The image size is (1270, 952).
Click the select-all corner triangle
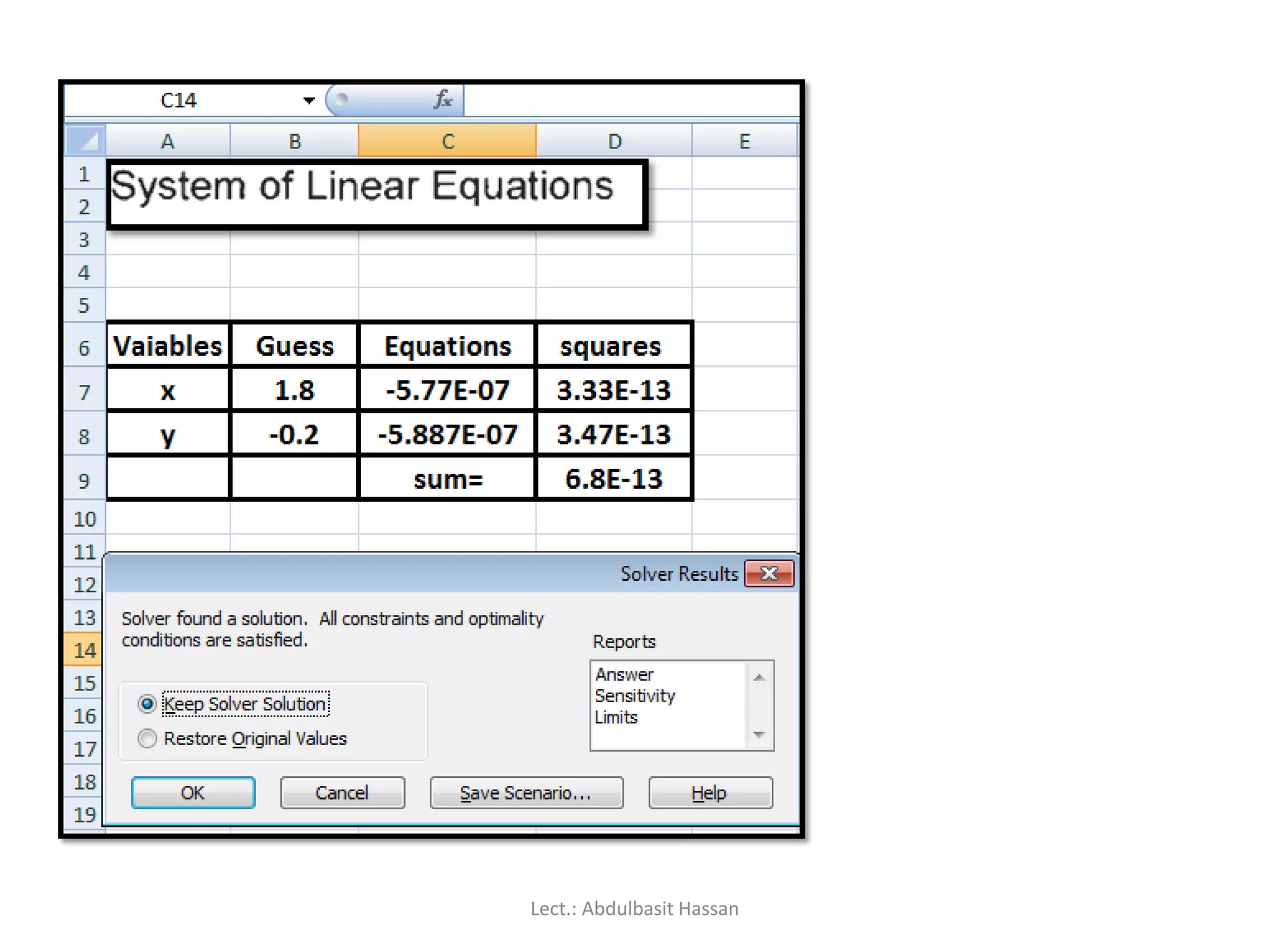coord(86,141)
